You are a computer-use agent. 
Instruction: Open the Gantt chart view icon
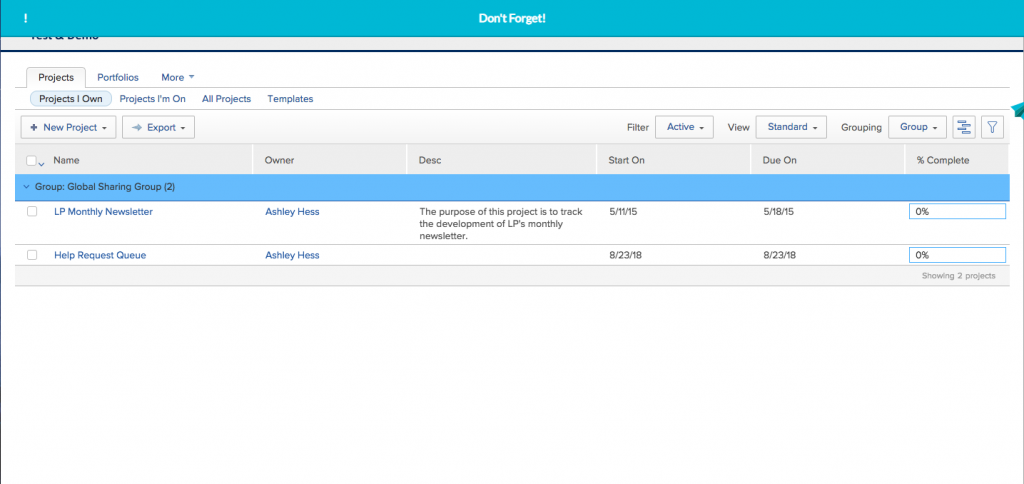pyautogui.click(x=964, y=127)
